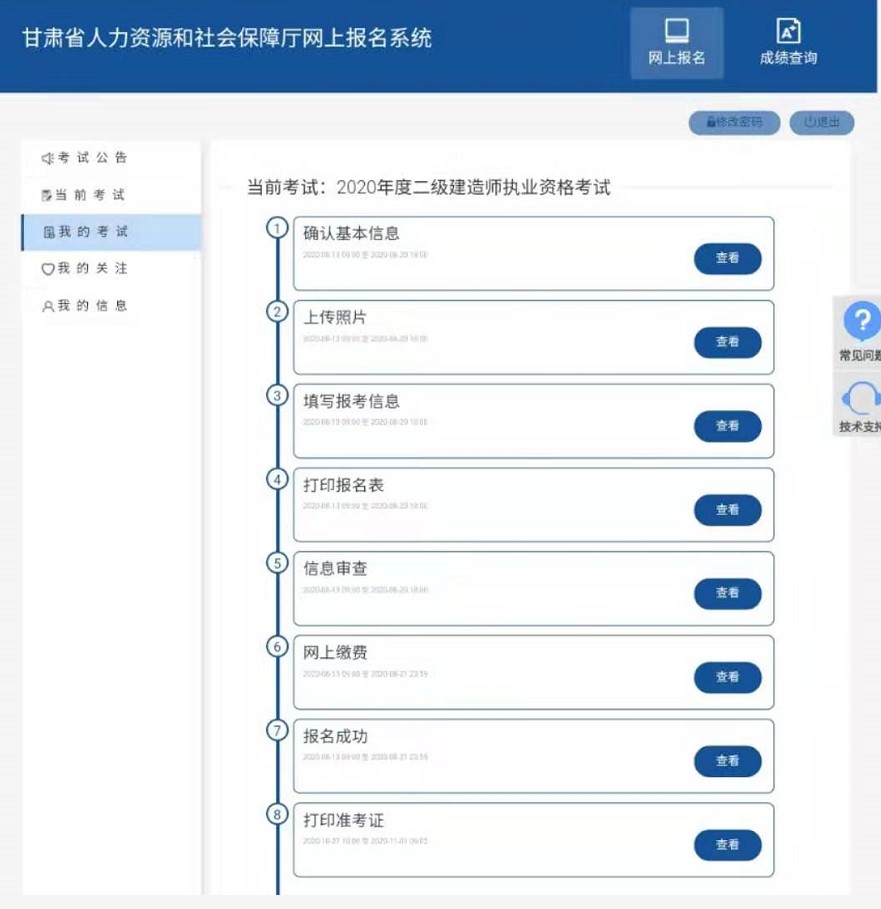This screenshot has height=909, width=881.
Task: Click the 网上报名 monitor icon
Action: coord(676,33)
